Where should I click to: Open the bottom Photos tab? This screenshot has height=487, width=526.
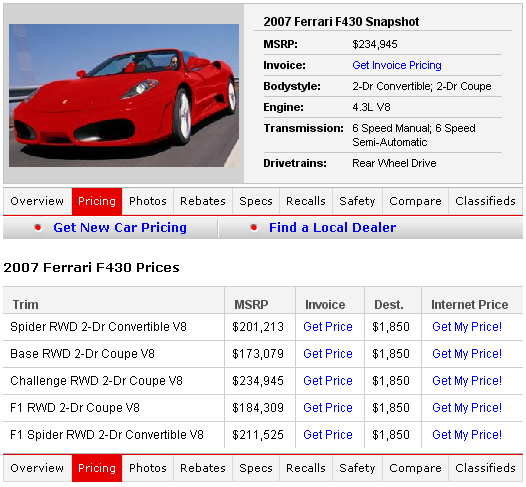pyautogui.click(x=148, y=468)
